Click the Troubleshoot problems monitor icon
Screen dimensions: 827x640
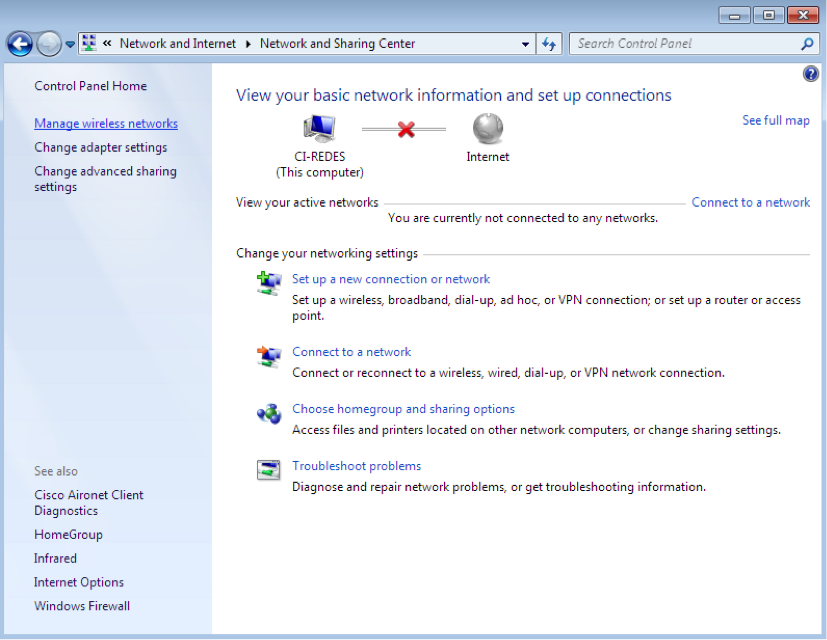click(268, 470)
